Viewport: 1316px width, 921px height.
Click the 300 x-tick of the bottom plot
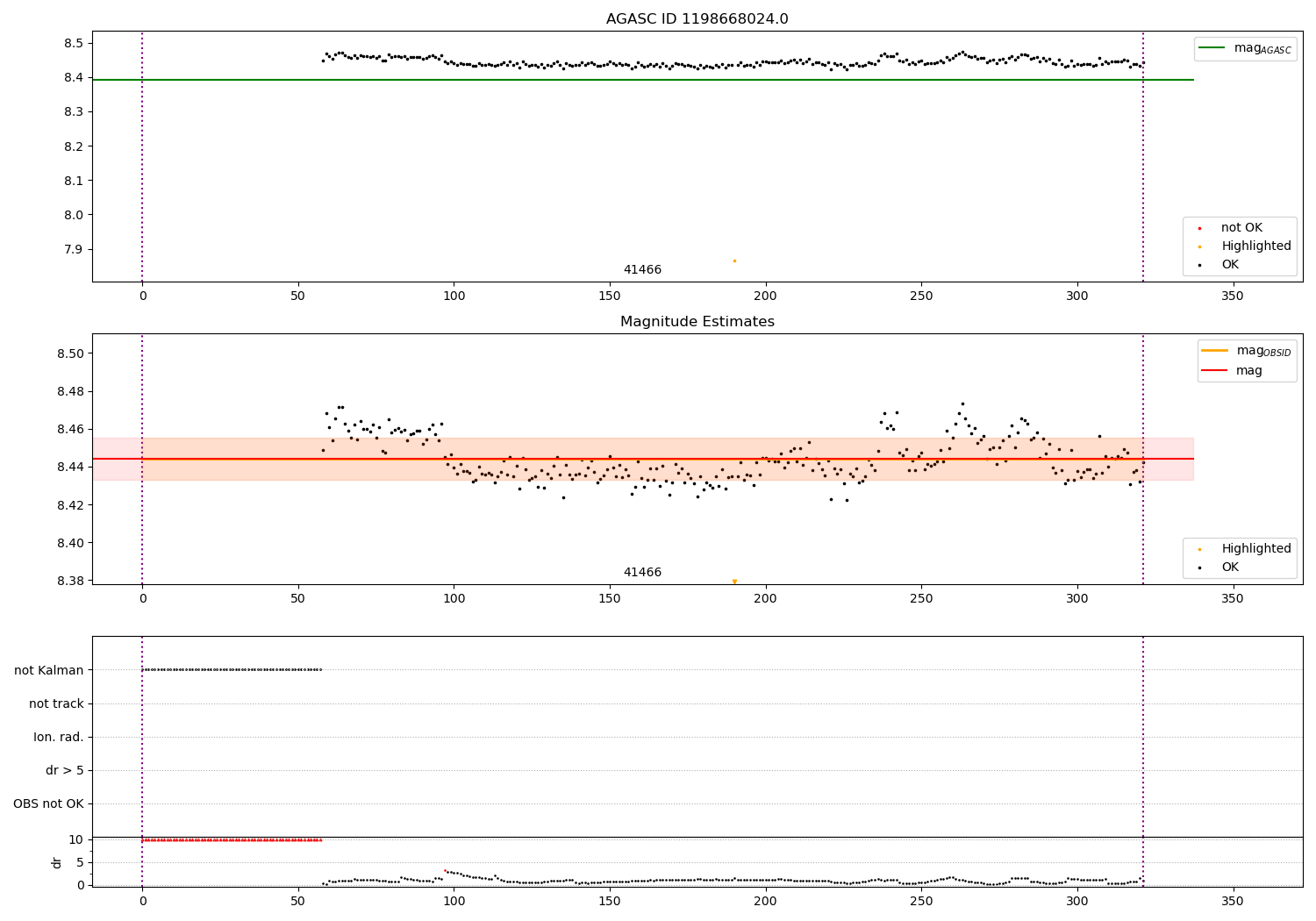1076,901
